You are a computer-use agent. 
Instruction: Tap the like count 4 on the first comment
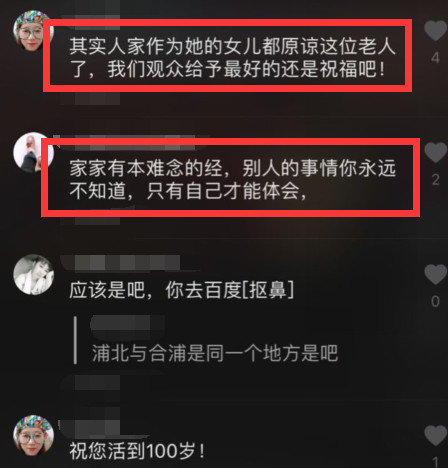pyautogui.click(x=435, y=58)
